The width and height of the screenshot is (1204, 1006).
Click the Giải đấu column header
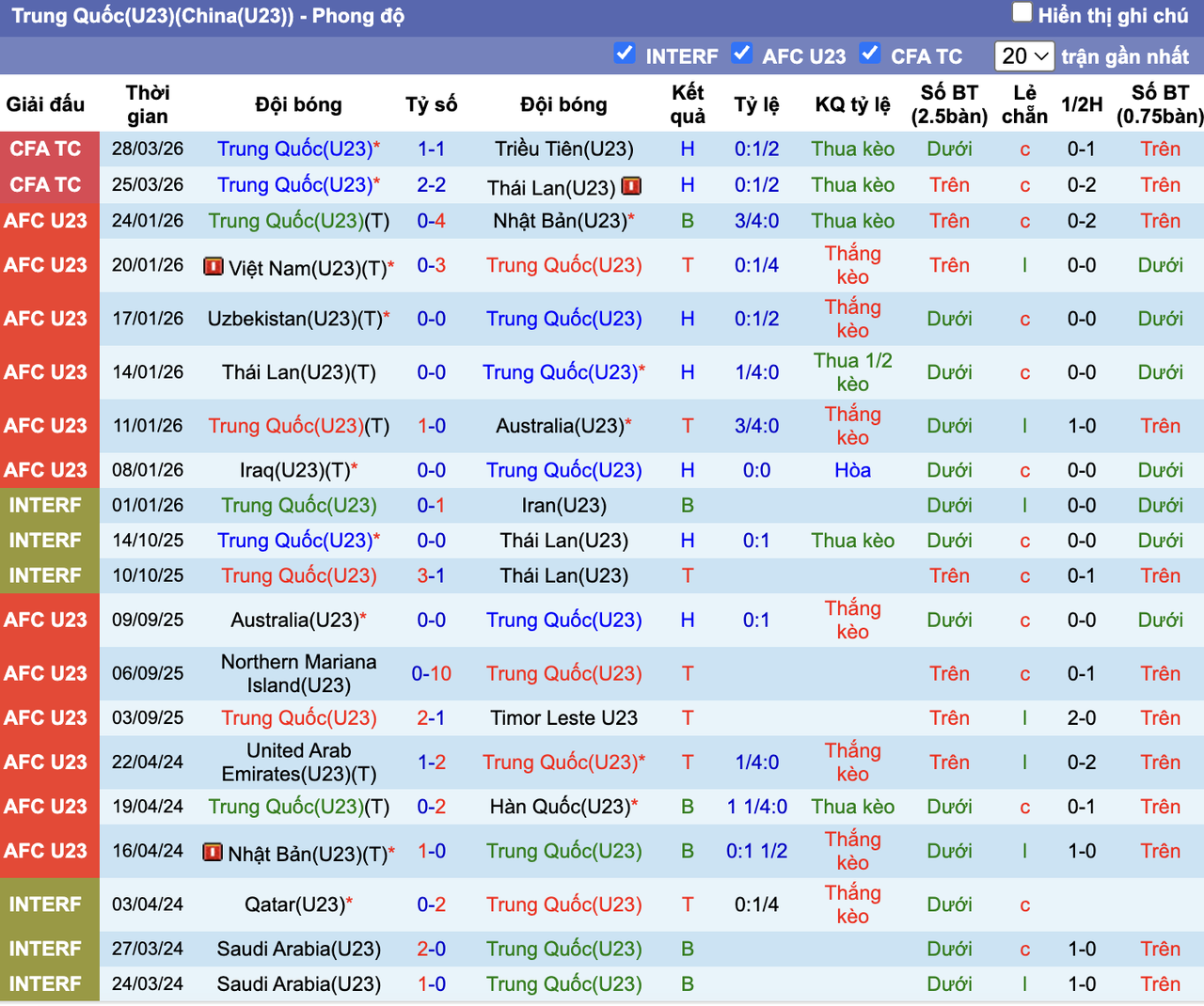[45, 104]
